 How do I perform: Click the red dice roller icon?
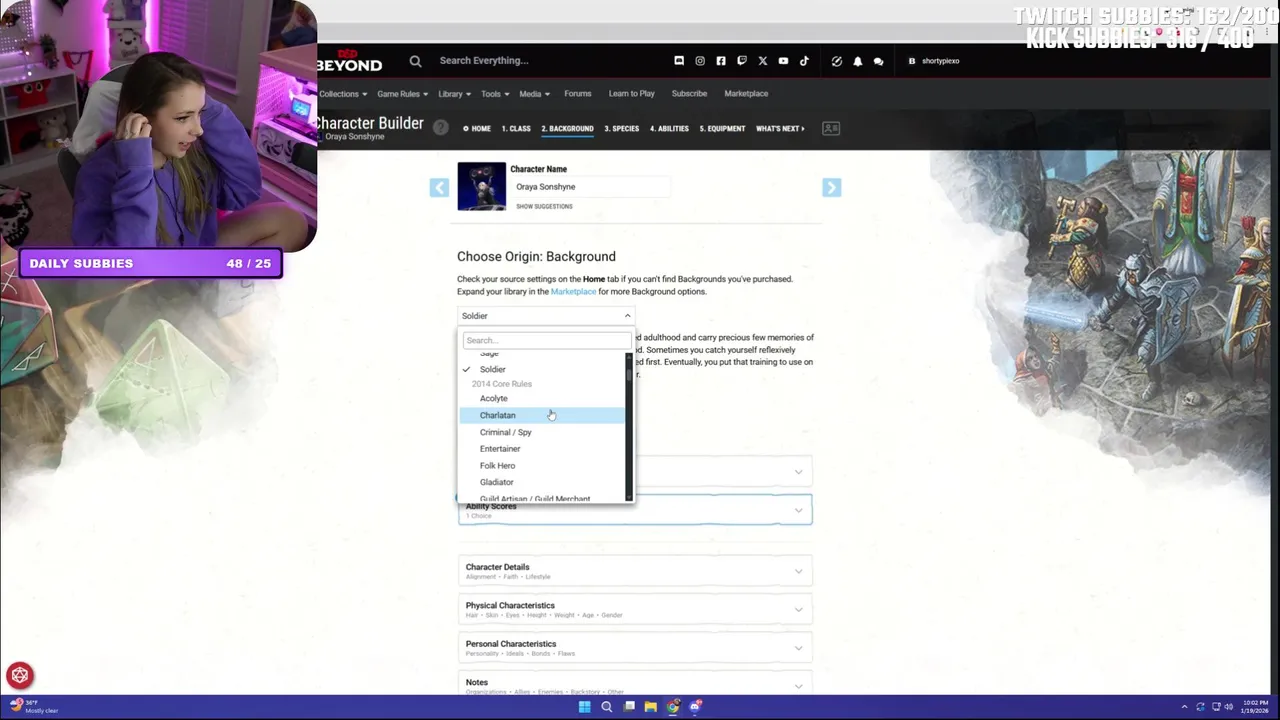tap(20, 675)
